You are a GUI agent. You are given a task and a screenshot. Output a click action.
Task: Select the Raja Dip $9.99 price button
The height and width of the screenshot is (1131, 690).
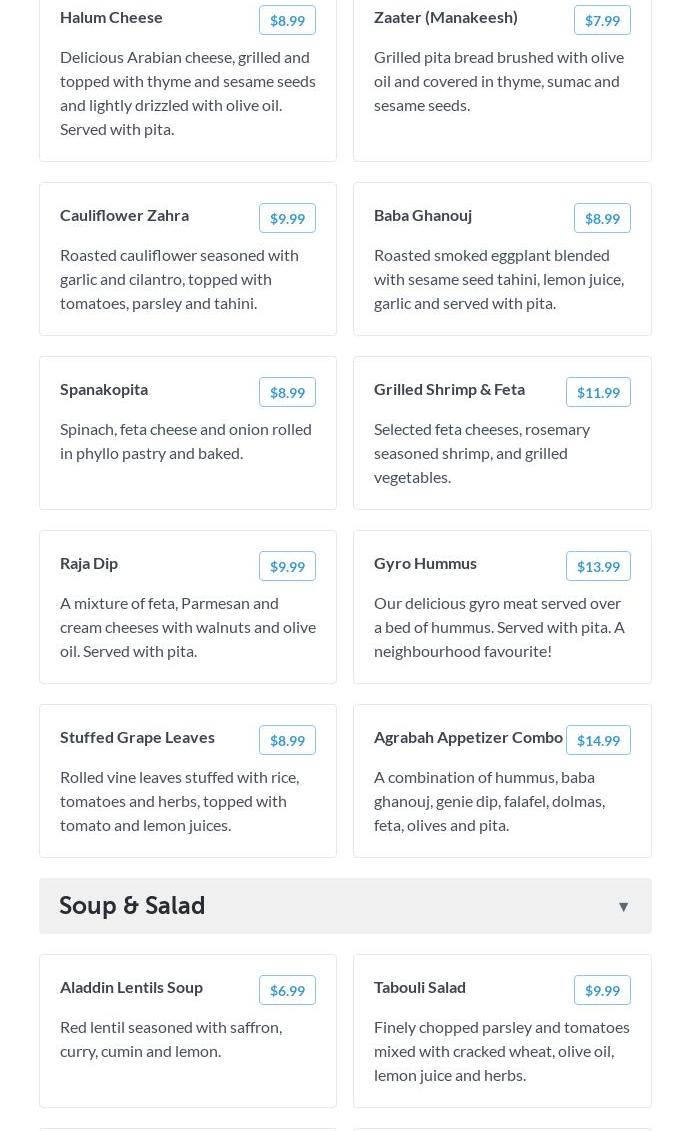287,566
